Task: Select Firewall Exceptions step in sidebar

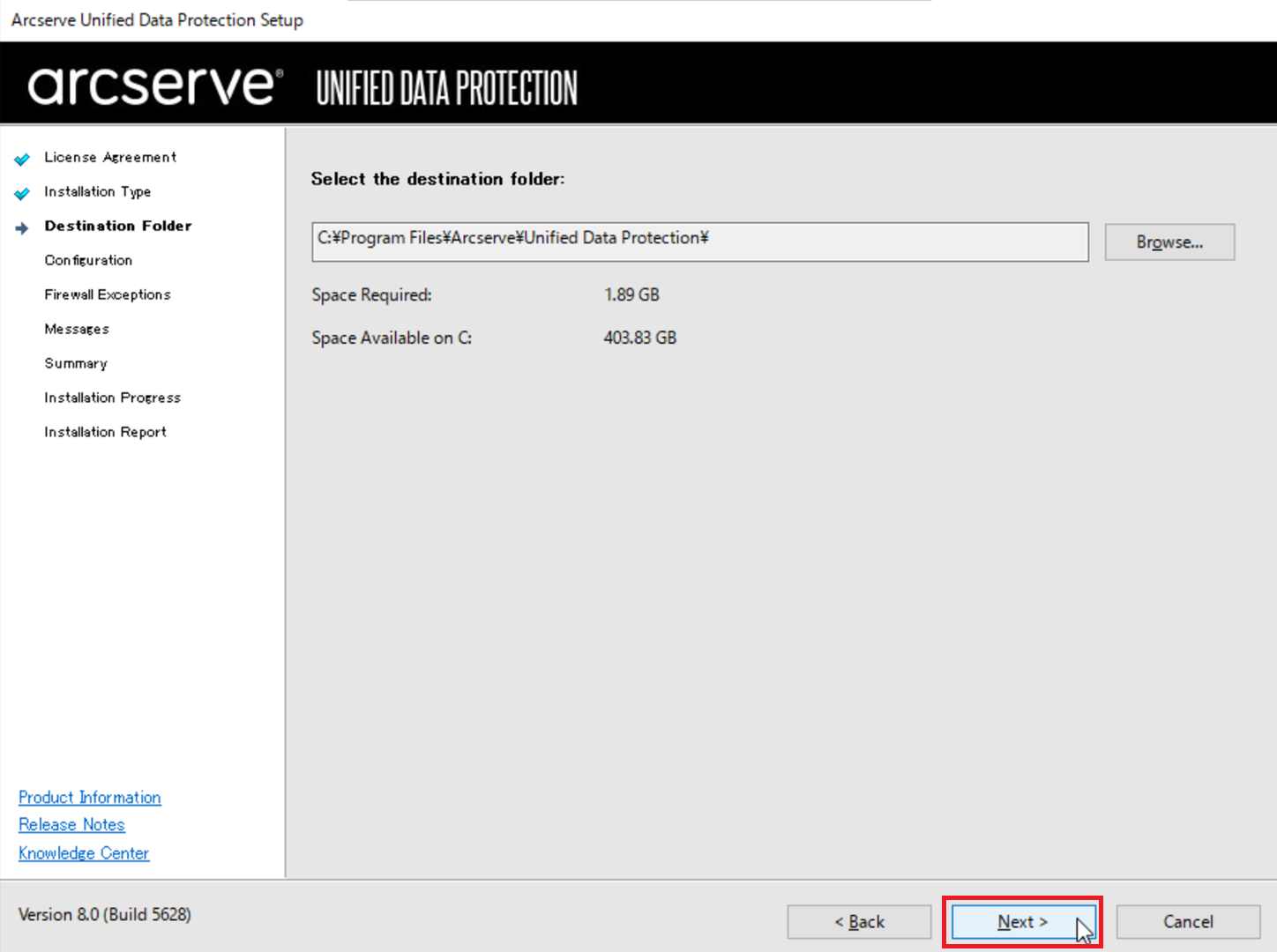Action: tap(108, 294)
